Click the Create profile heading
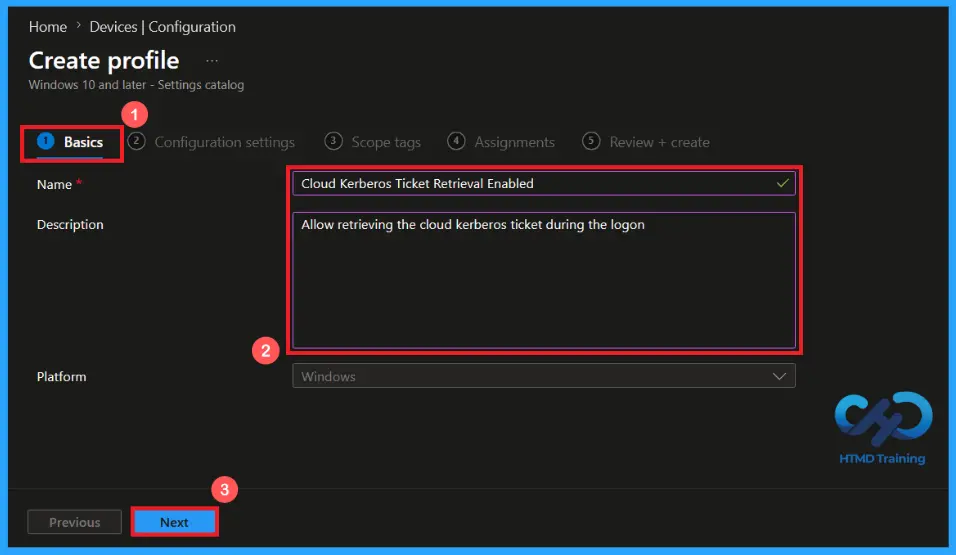Viewport: 956px width, 555px height. coord(104,60)
